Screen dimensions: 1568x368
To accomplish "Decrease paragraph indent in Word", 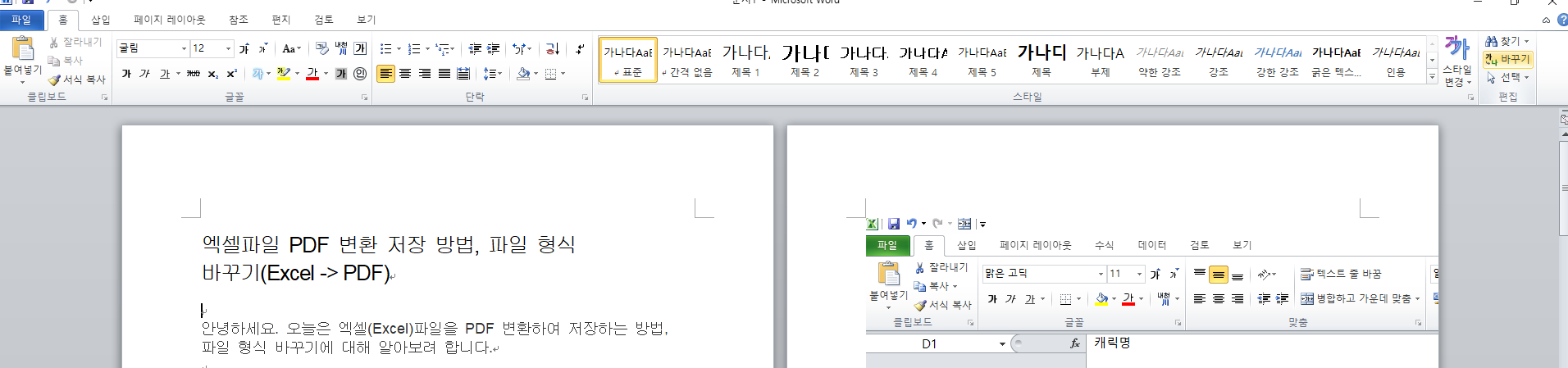I will pos(475,48).
